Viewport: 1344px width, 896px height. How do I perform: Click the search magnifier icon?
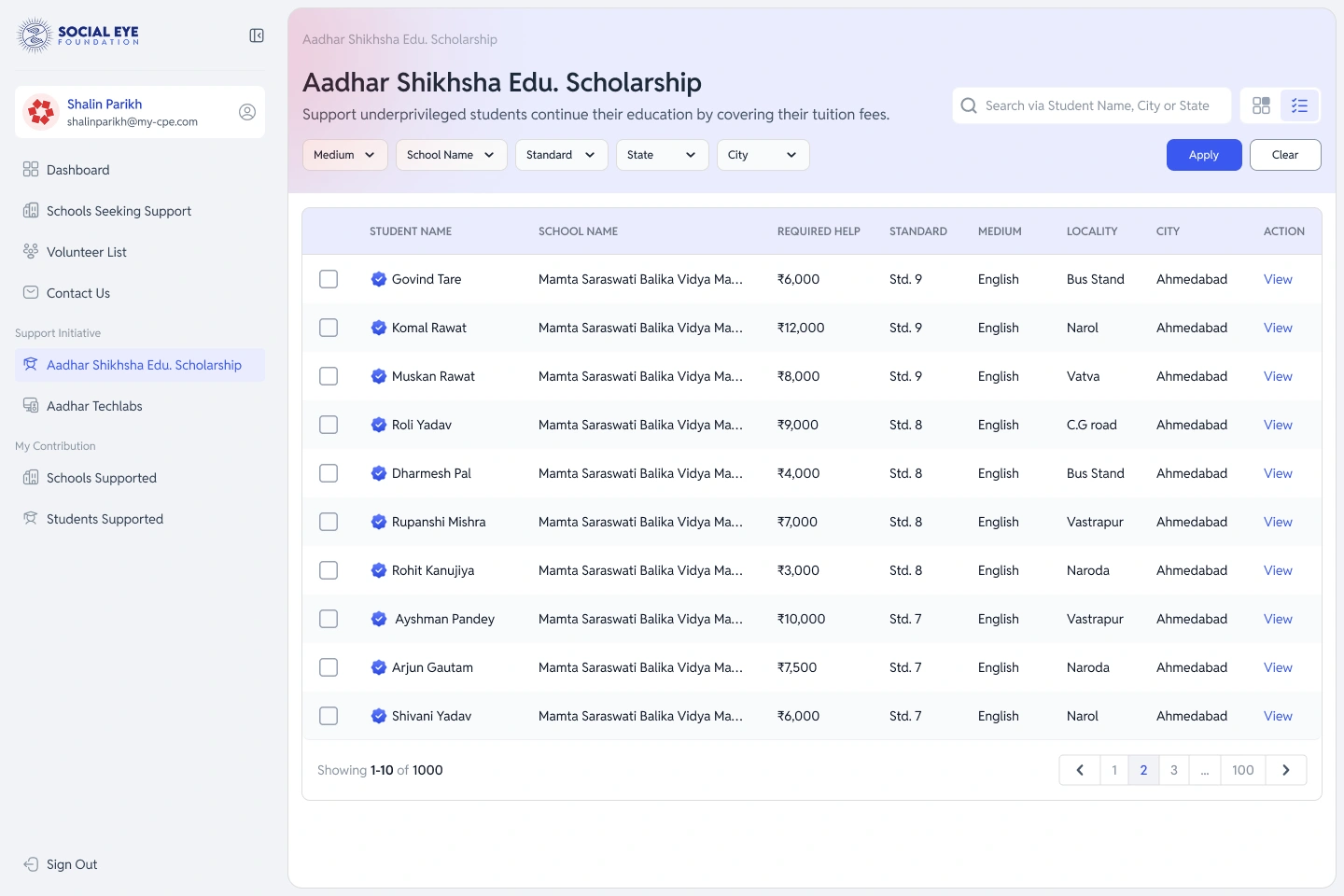pyautogui.click(x=969, y=105)
